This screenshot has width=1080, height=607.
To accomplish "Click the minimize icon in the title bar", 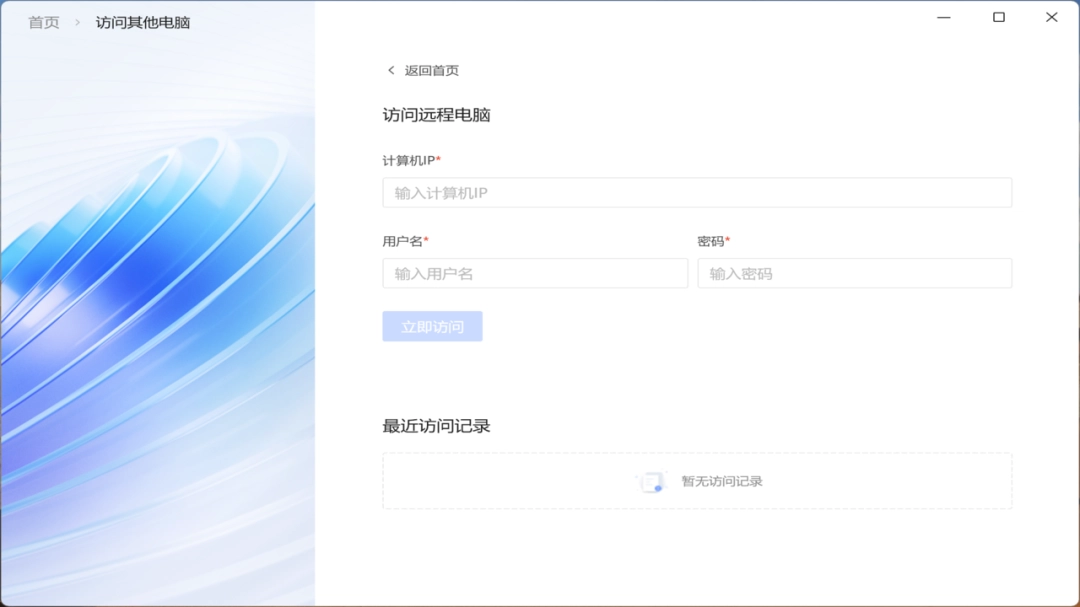I will pos(943,17).
